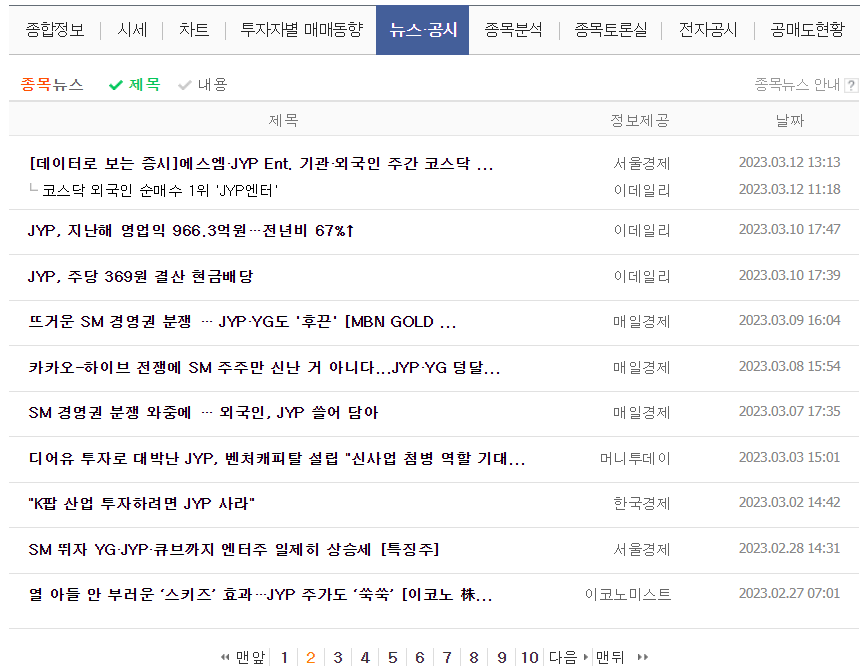Viewport: 863px width, 672px height.
Task: Click the 정보제공 column header
Action: tap(640, 120)
